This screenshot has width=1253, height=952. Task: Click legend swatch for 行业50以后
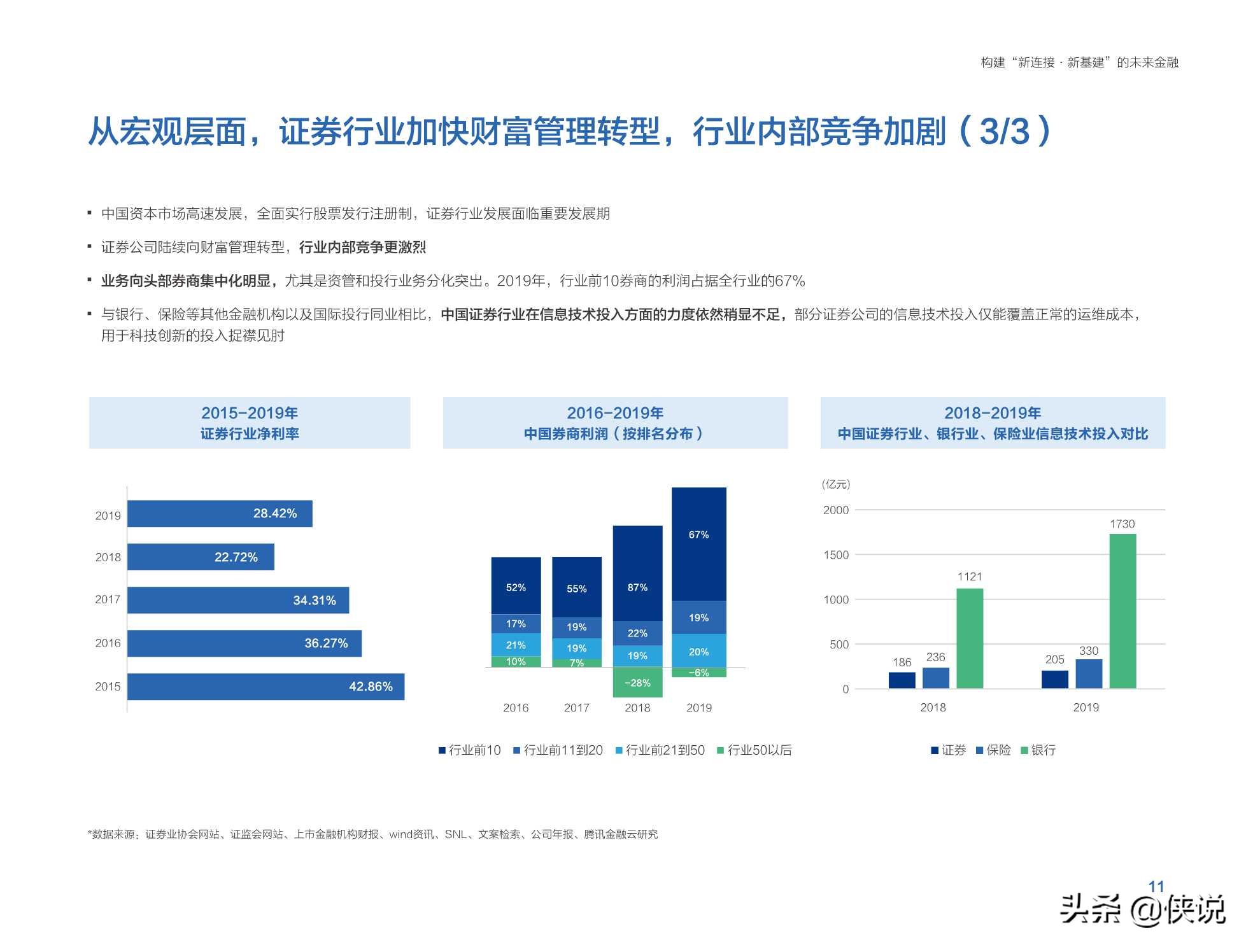click(721, 750)
